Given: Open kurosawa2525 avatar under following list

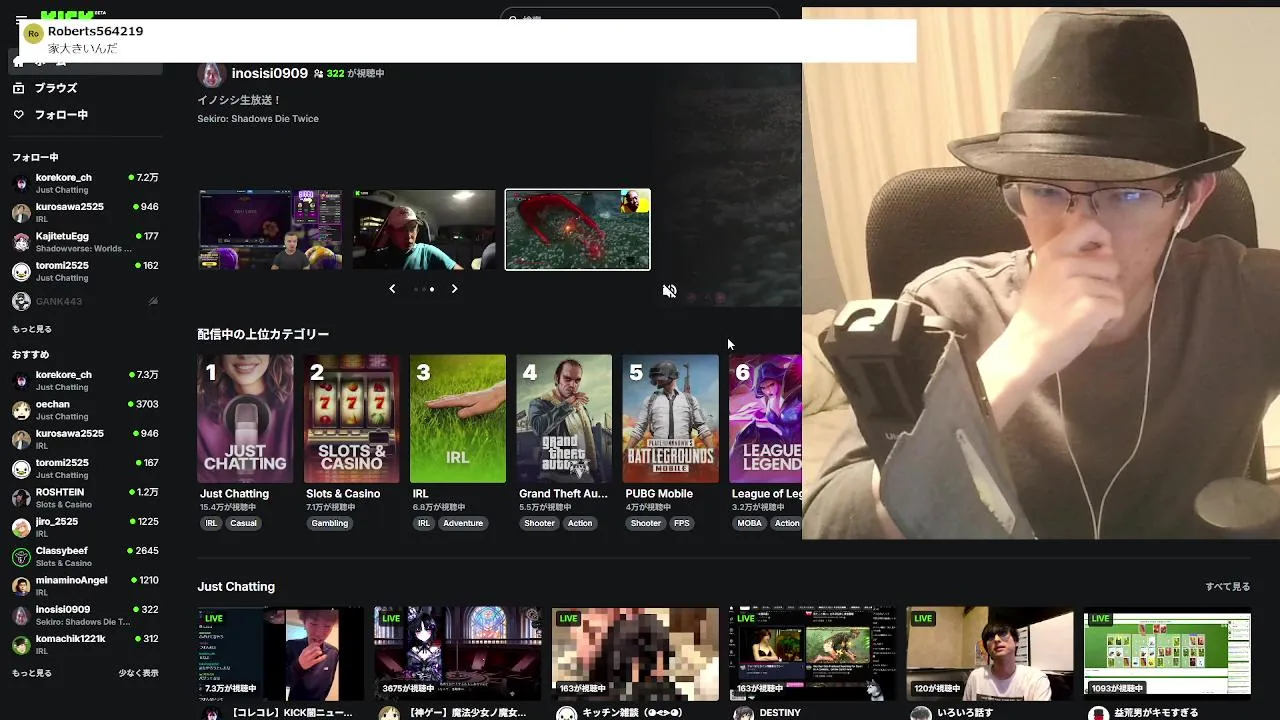Looking at the screenshot, I should 21,212.
